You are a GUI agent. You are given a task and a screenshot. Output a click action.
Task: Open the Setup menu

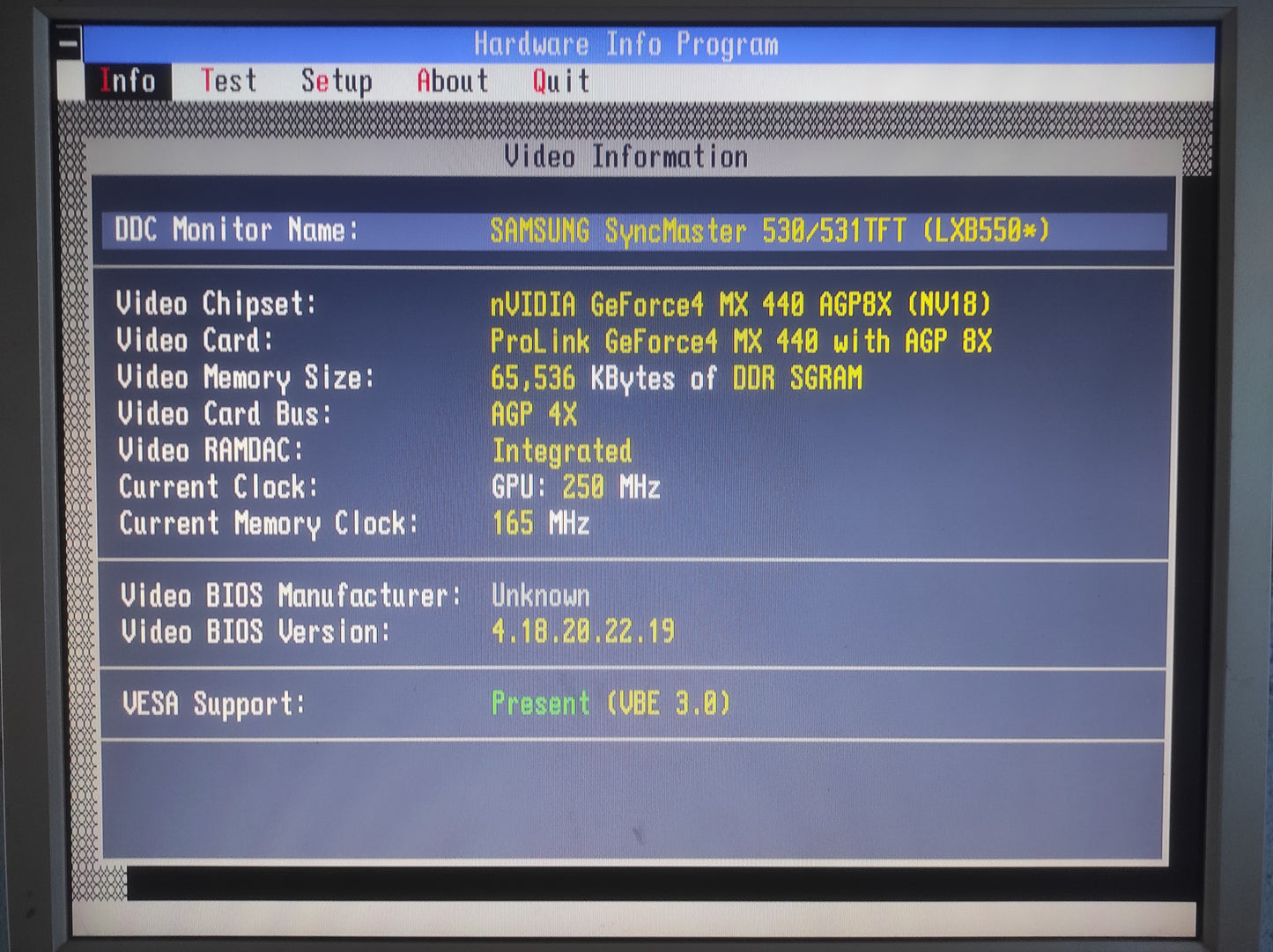(337, 81)
